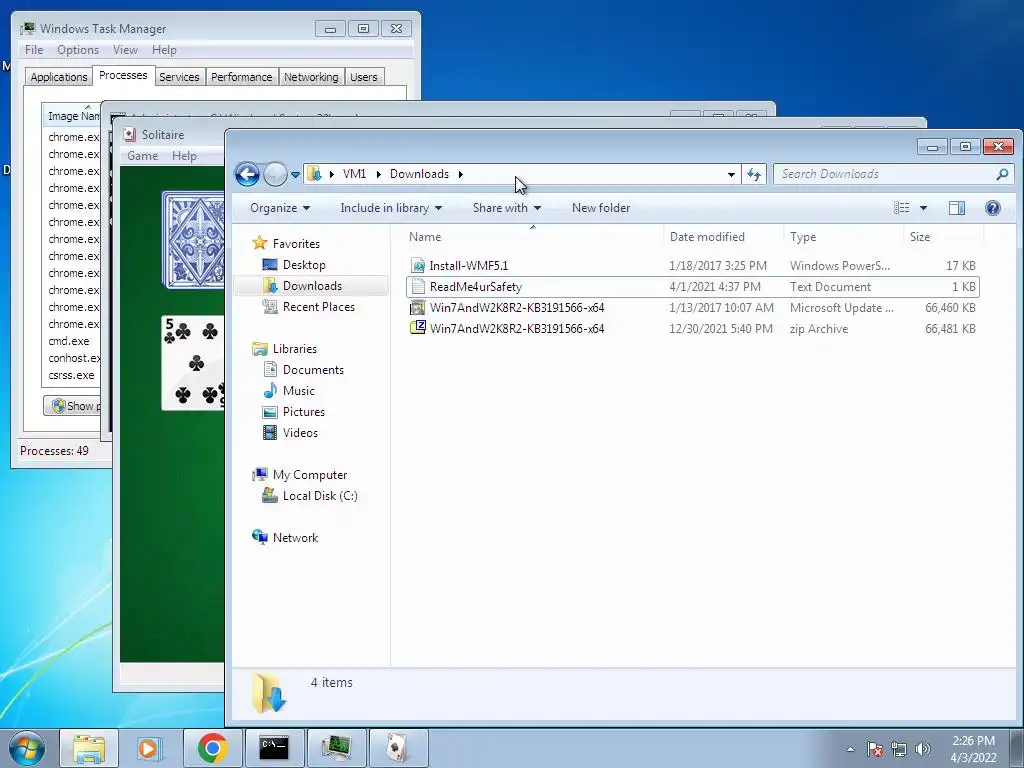This screenshot has height=768, width=1024.
Task: Open recent pages dropdown beside navigation arrows
Action: coord(295,175)
